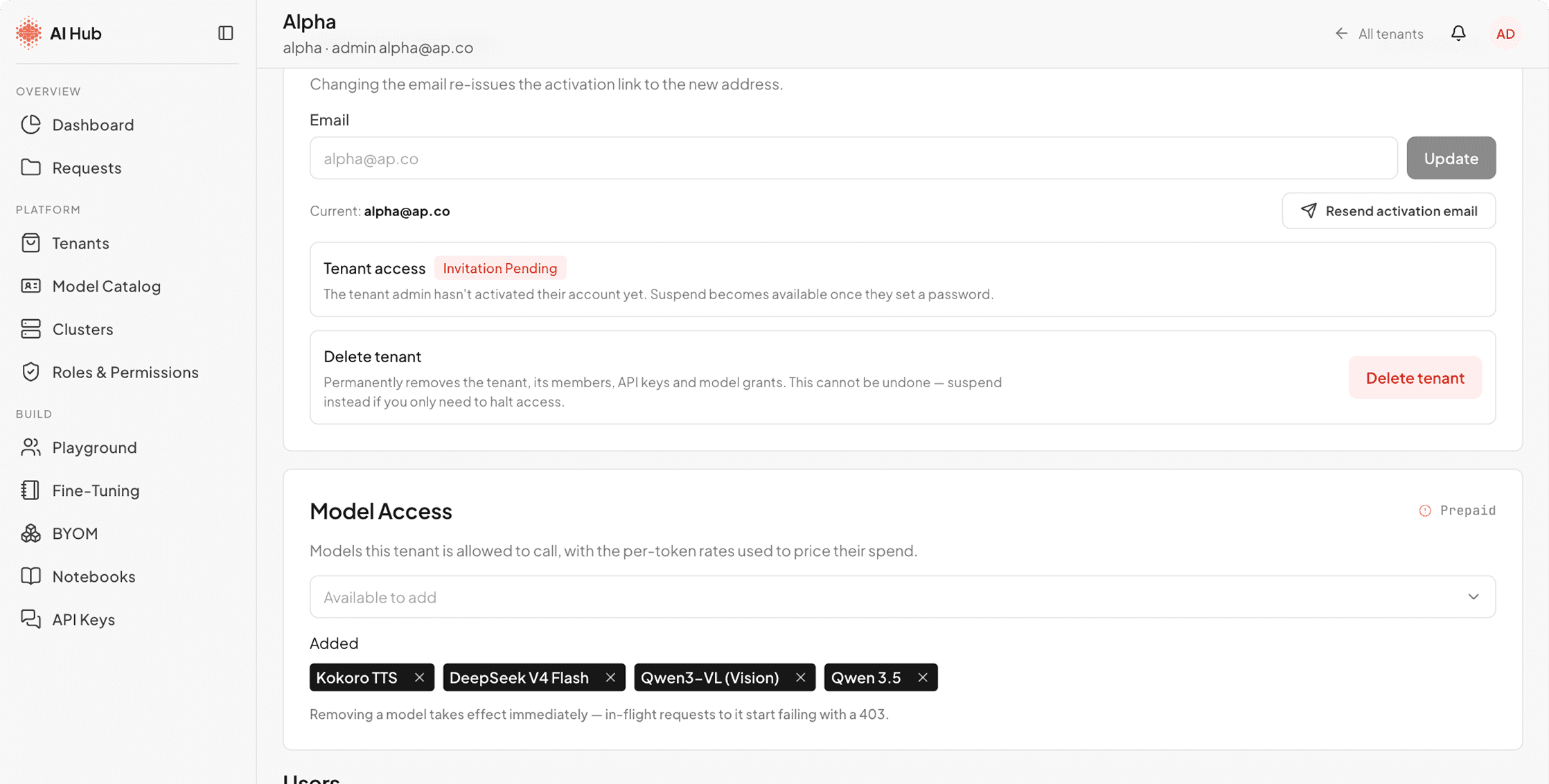Collapse the sidebar with the panel icon
1549x784 pixels.
point(225,33)
